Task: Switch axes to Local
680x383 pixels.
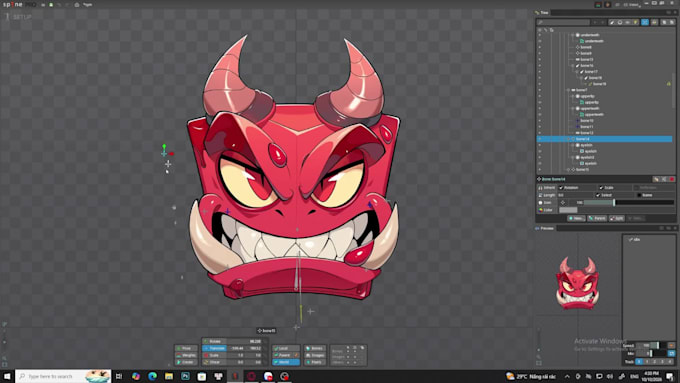Action: 286,348
